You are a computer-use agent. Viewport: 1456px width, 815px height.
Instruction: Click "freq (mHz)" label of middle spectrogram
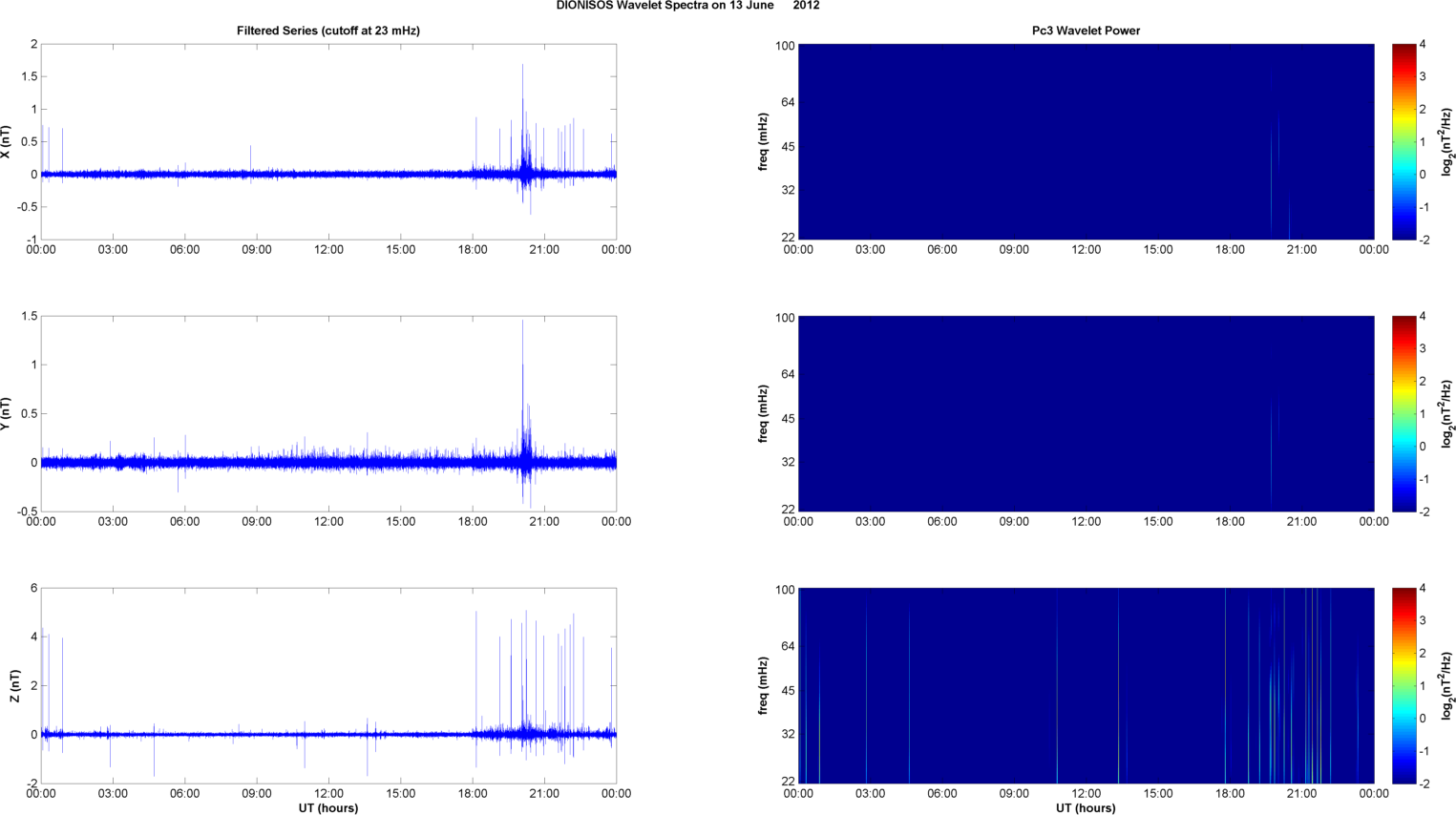(763, 414)
